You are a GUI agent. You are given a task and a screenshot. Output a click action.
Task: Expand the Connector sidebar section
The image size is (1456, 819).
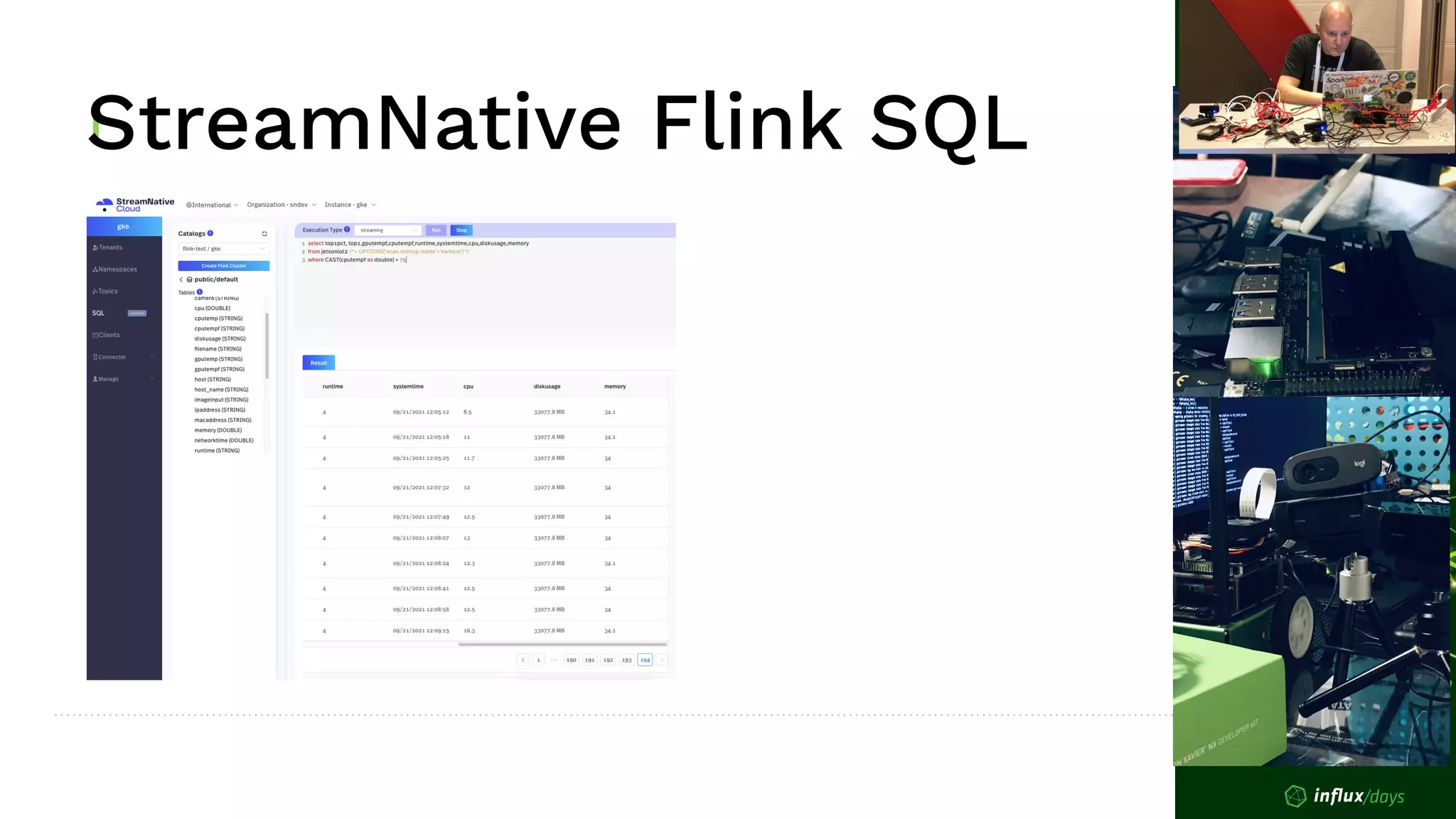(124, 357)
